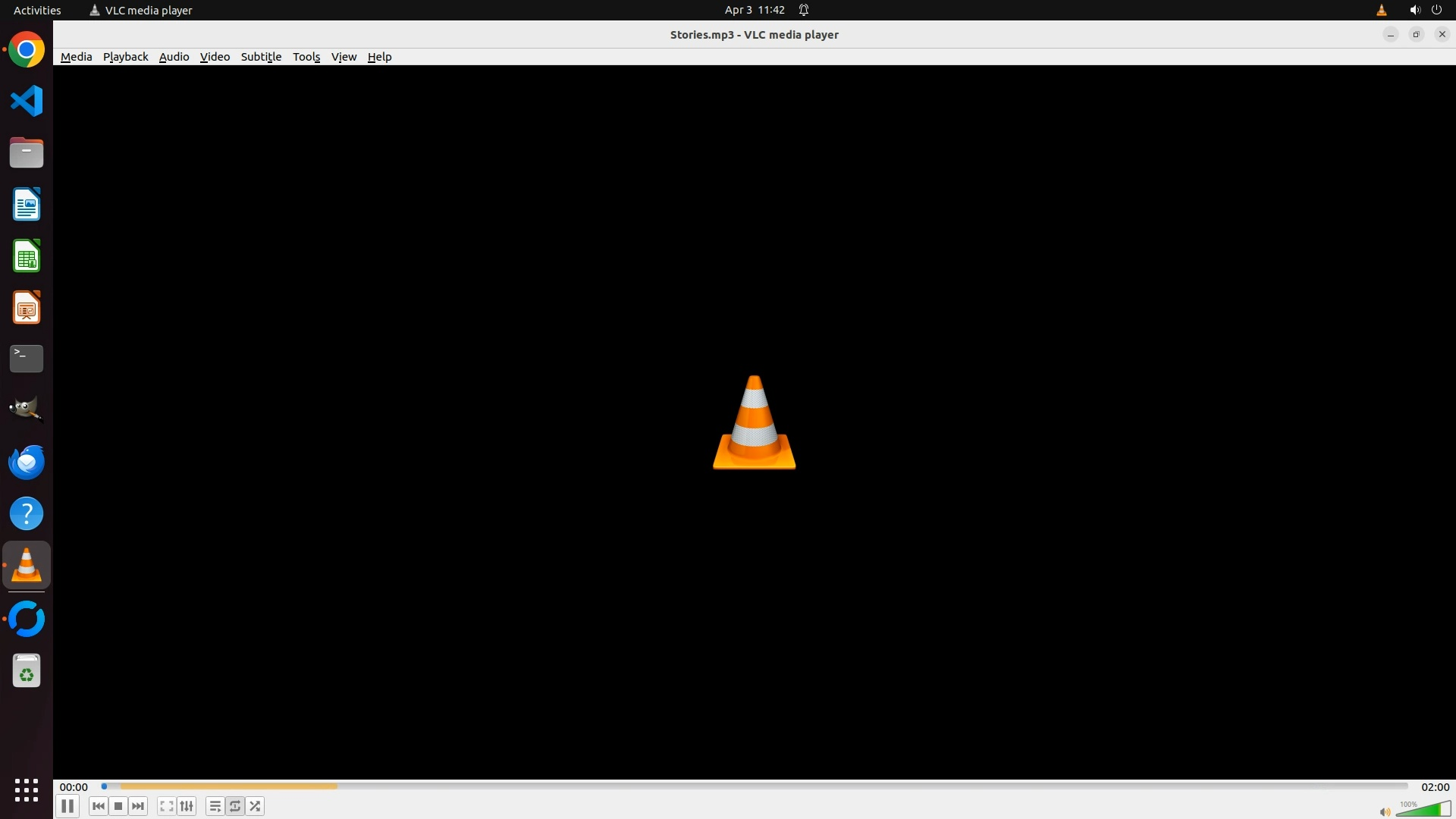The image size is (1456, 819).
Task: Adjust the green volume slider
Action: click(x=1424, y=809)
